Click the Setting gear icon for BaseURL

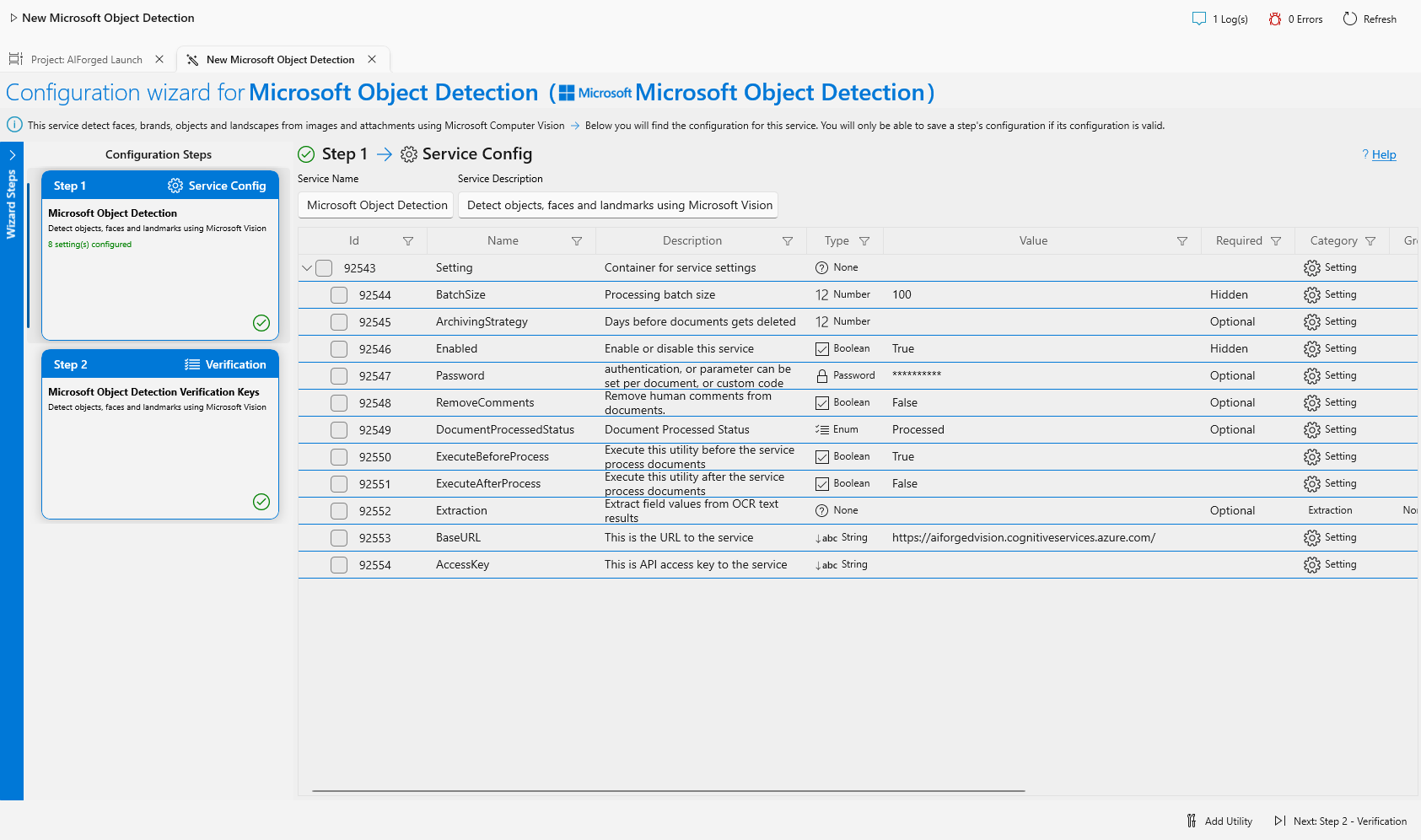tap(1312, 538)
